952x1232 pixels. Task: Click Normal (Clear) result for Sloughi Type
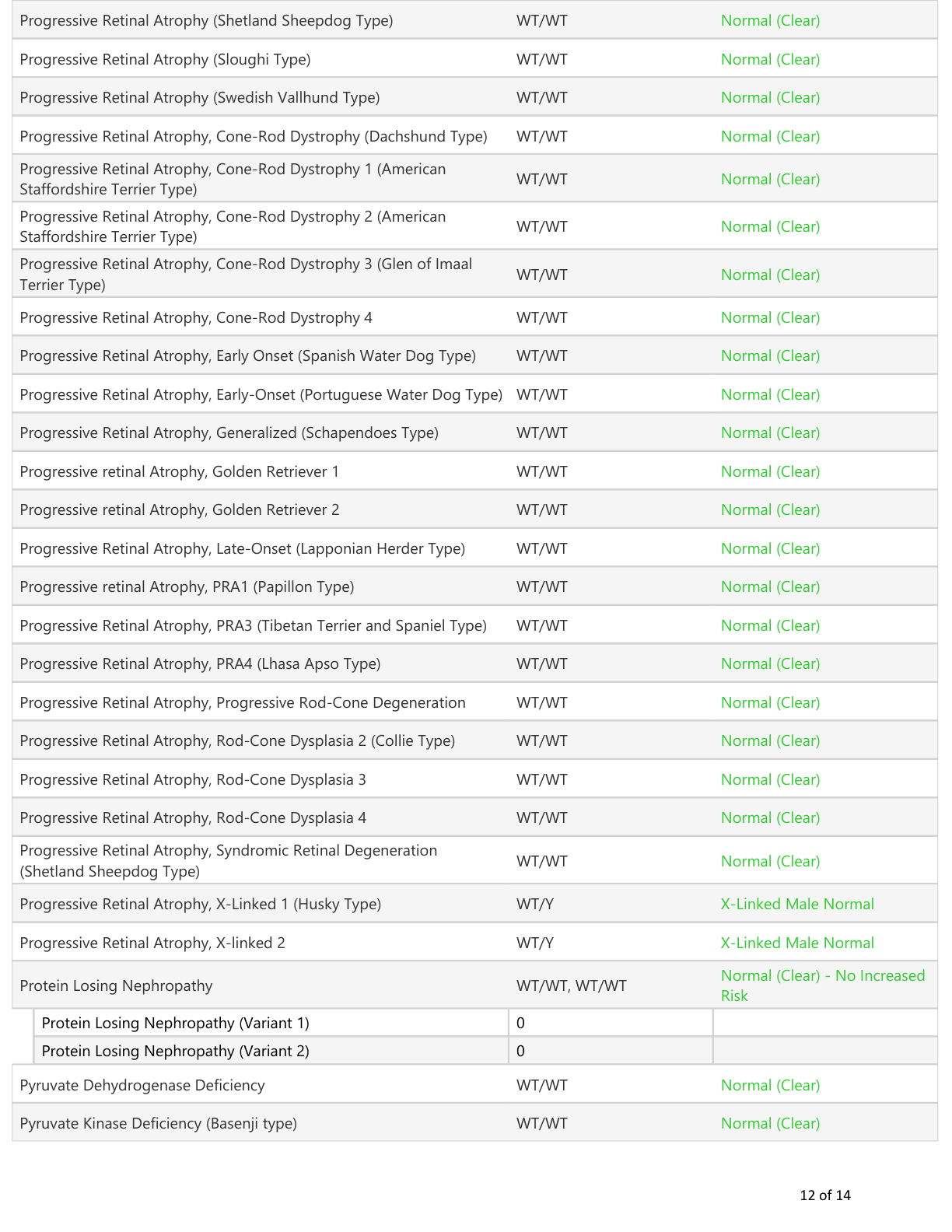[770, 59]
